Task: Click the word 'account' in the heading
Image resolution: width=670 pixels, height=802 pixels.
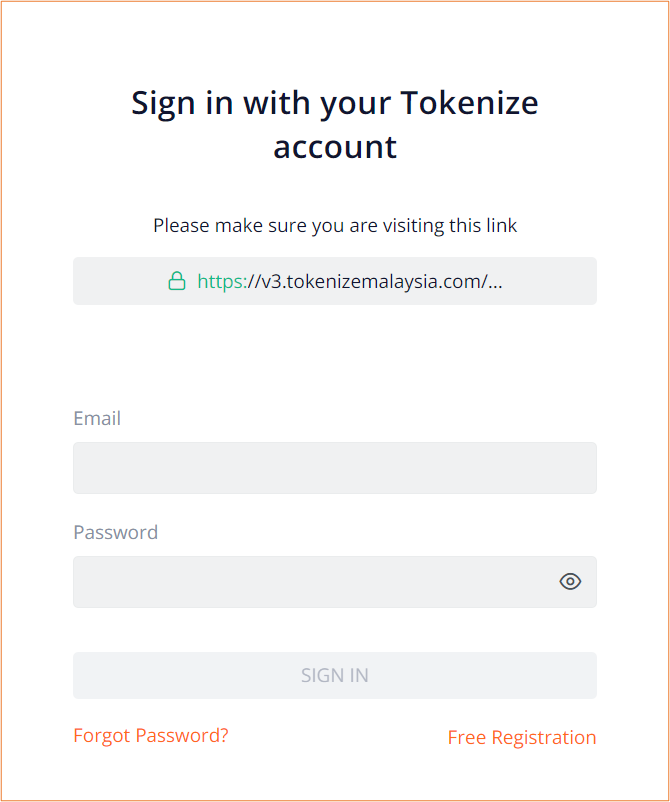Action: (335, 147)
